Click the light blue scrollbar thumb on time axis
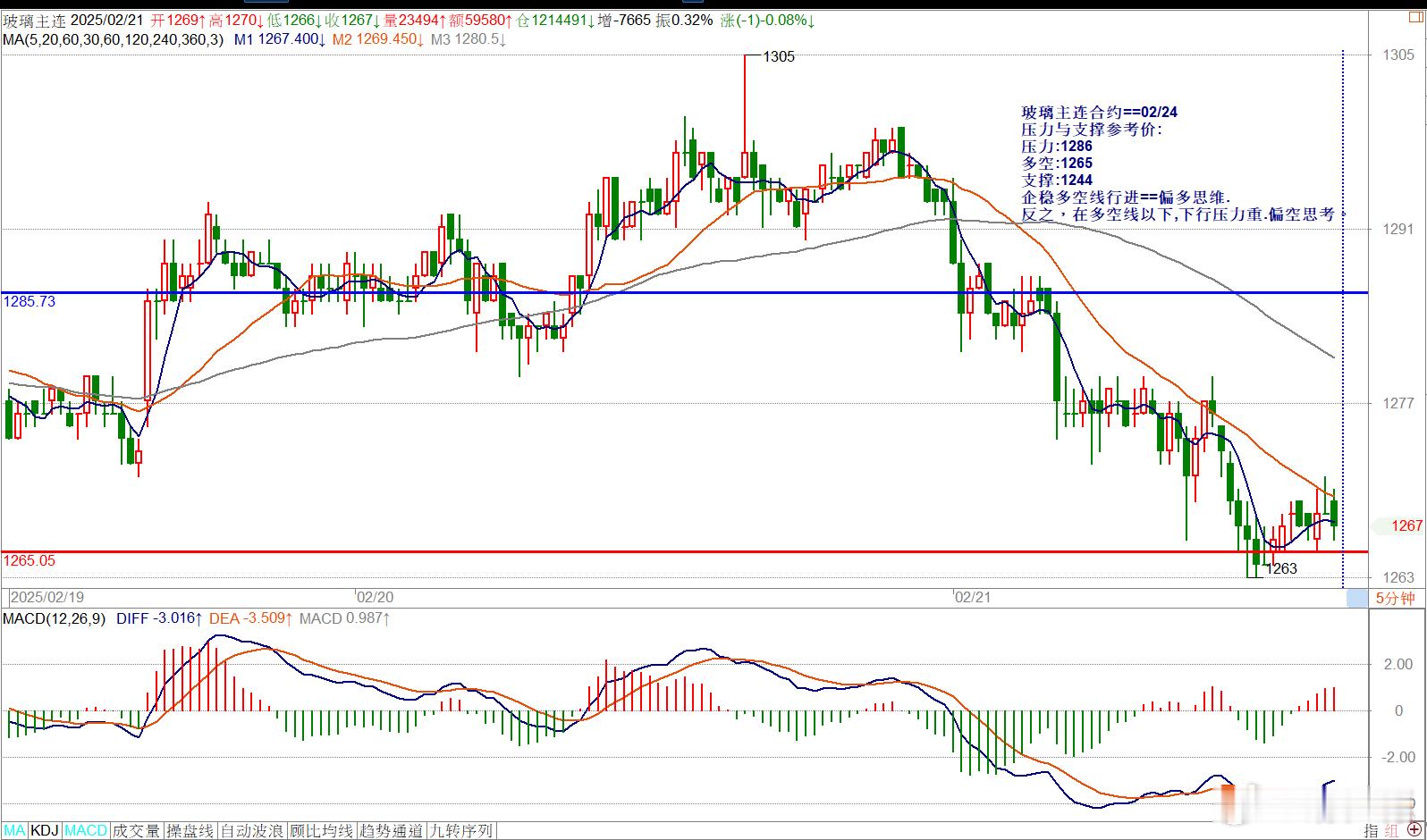 [x=1356, y=598]
